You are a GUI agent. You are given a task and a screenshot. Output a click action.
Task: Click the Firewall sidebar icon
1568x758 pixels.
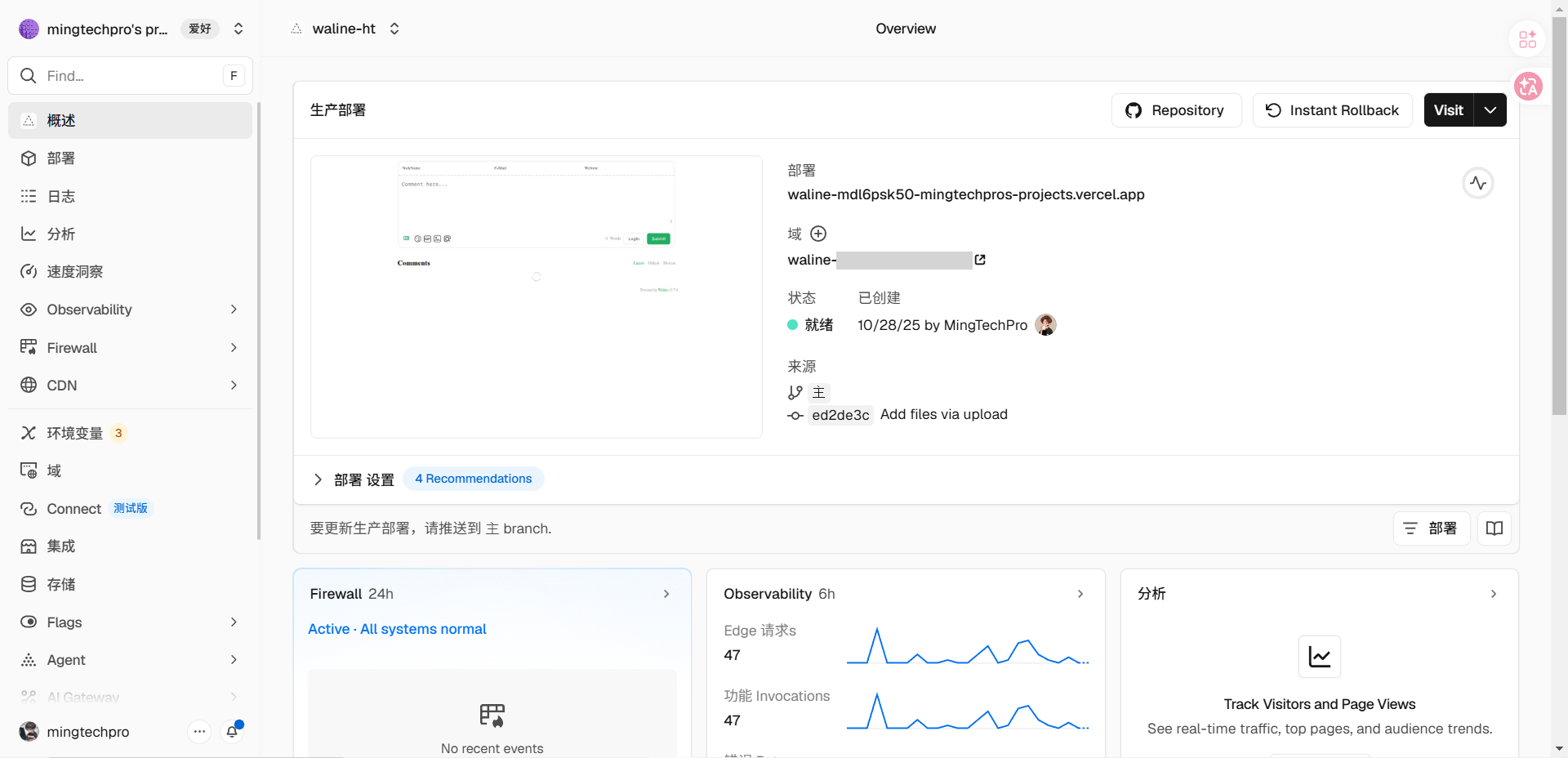click(29, 347)
